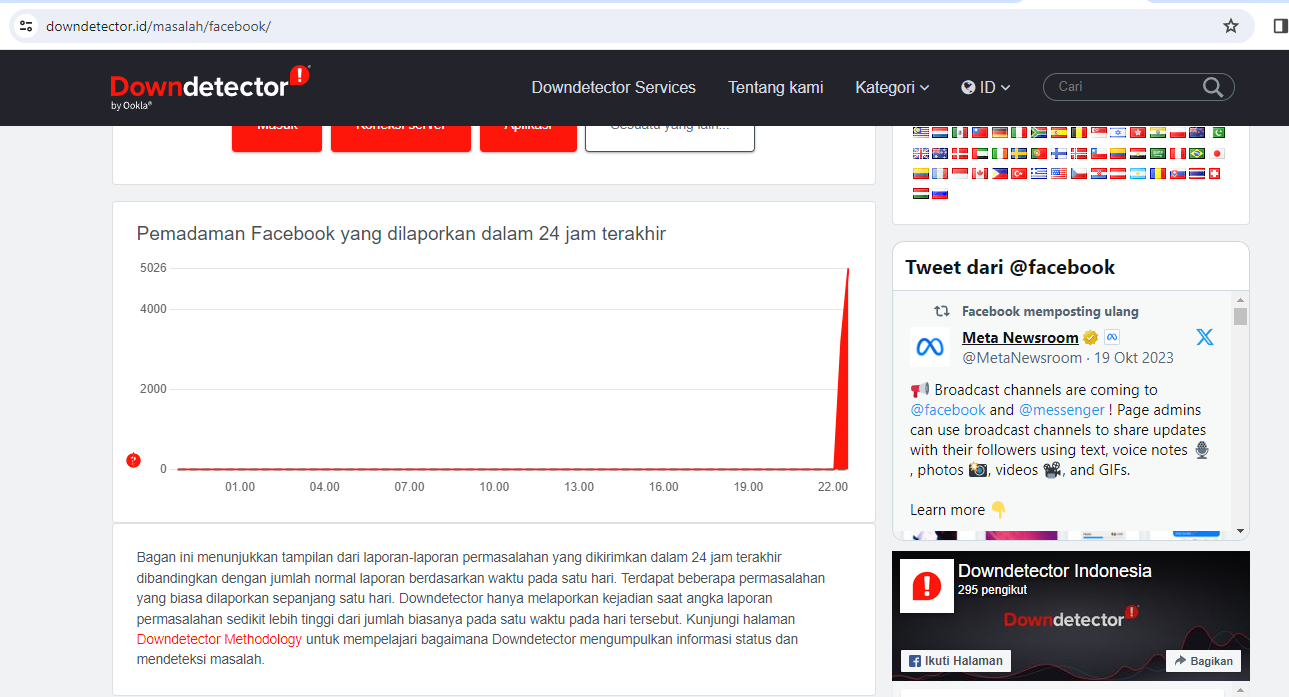Screen dimensions: 1289x697
Task: Click the search magnifier icon
Action: tap(1213, 87)
